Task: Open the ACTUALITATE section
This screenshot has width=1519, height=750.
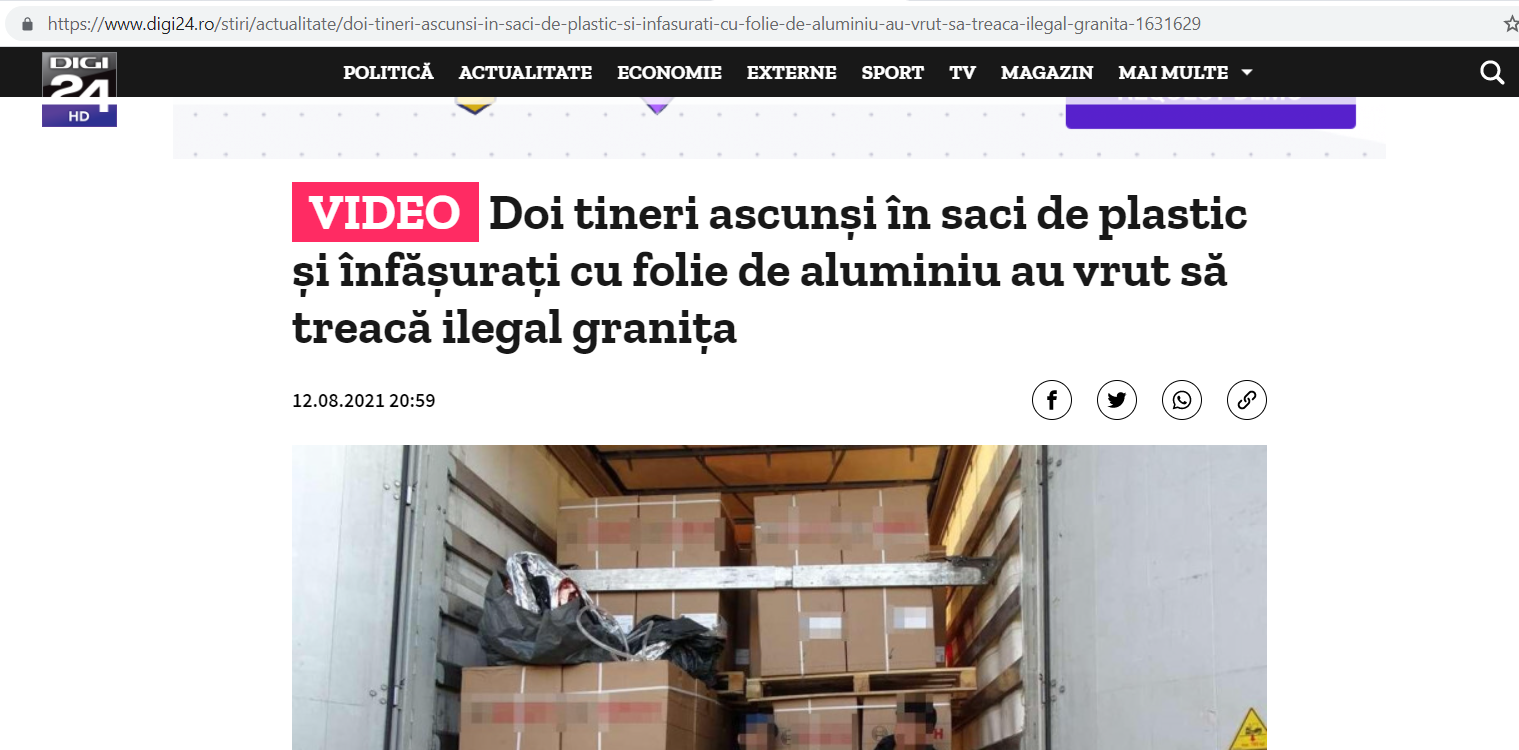Action: [x=525, y=72]
